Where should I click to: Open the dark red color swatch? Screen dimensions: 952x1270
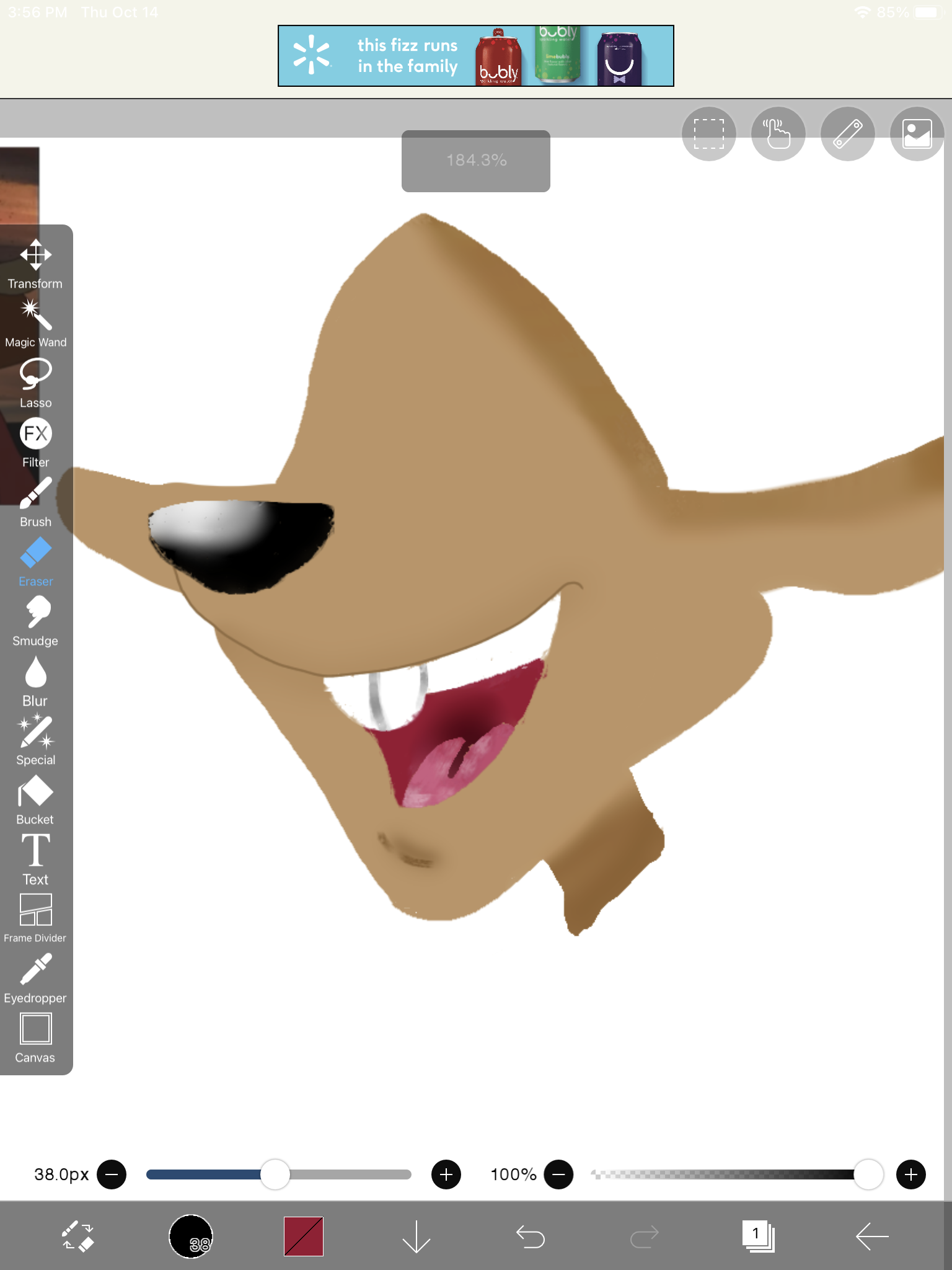point(304,1237)
